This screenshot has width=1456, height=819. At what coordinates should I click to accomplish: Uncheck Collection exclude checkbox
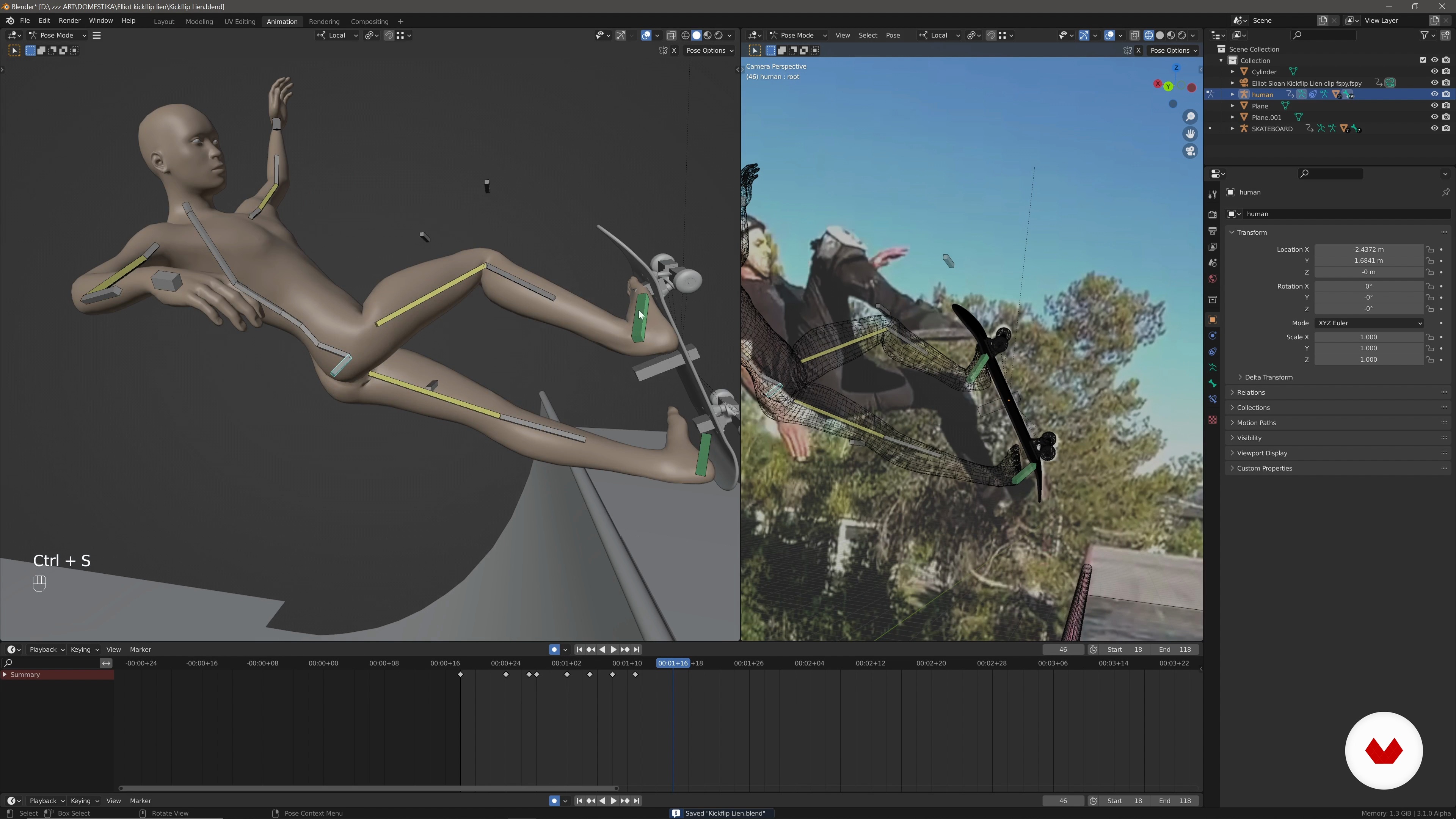pos(1423,60)
